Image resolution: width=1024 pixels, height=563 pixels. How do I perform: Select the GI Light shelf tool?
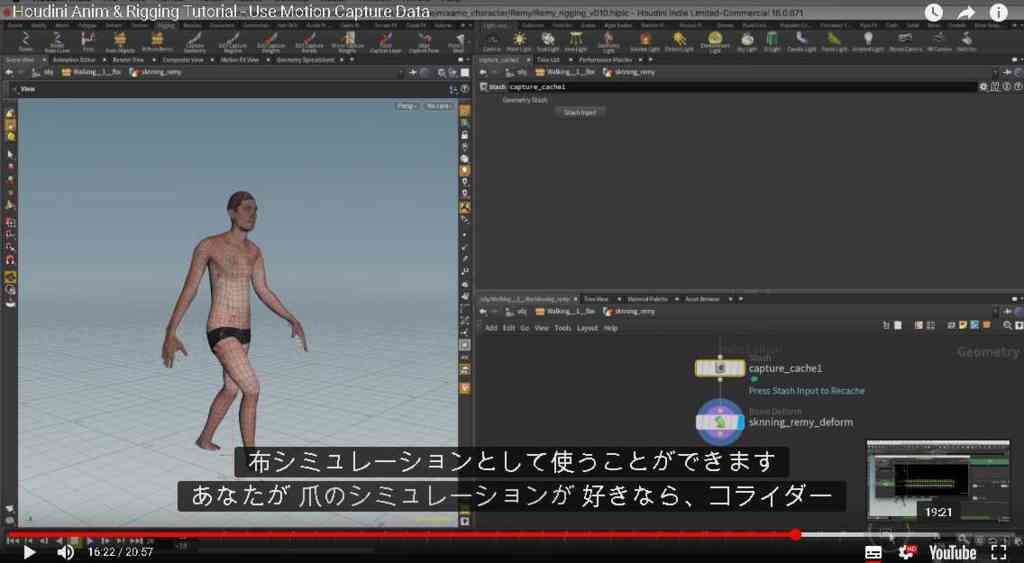tap(771, 42)
